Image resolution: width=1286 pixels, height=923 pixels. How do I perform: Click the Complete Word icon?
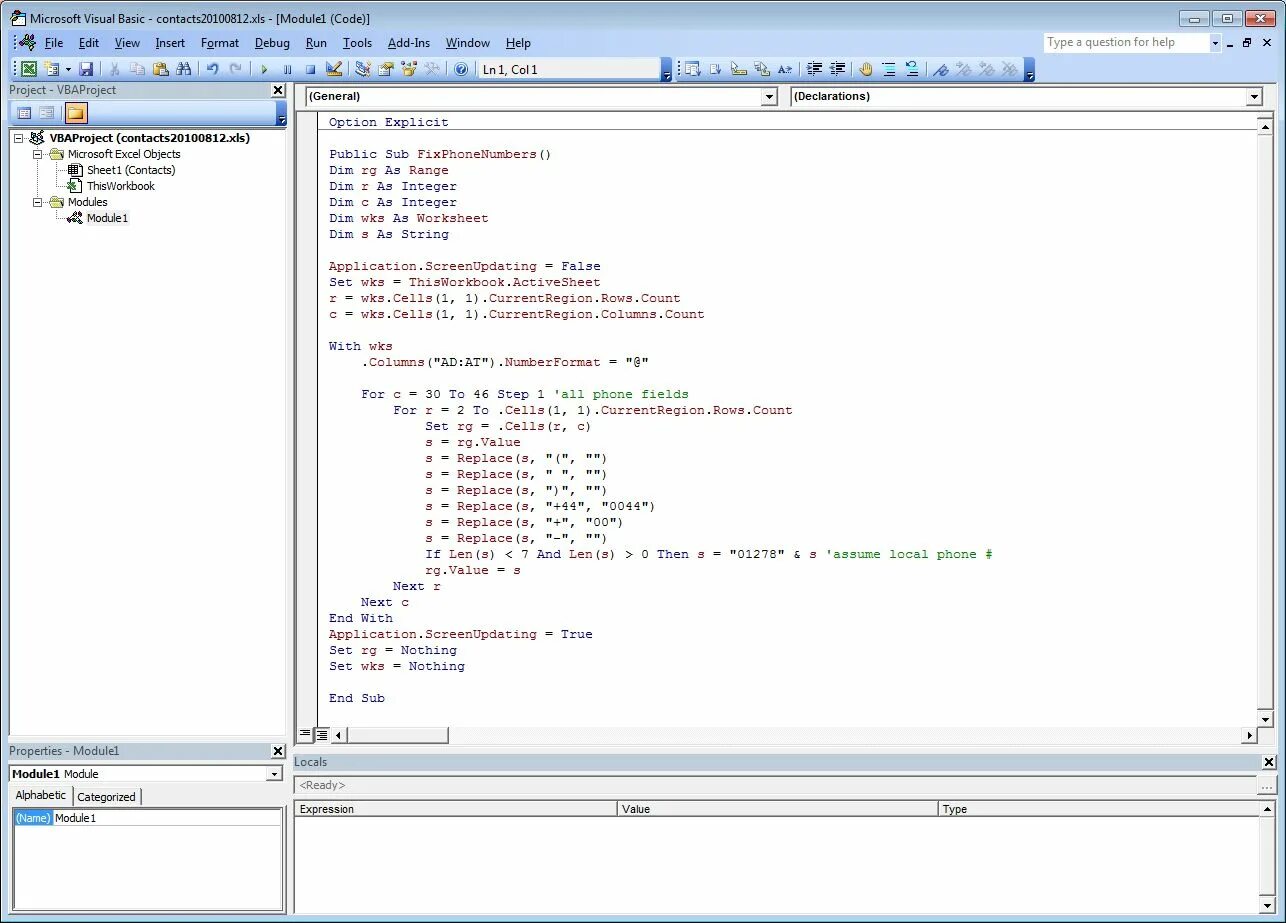(x=785, y=69)
